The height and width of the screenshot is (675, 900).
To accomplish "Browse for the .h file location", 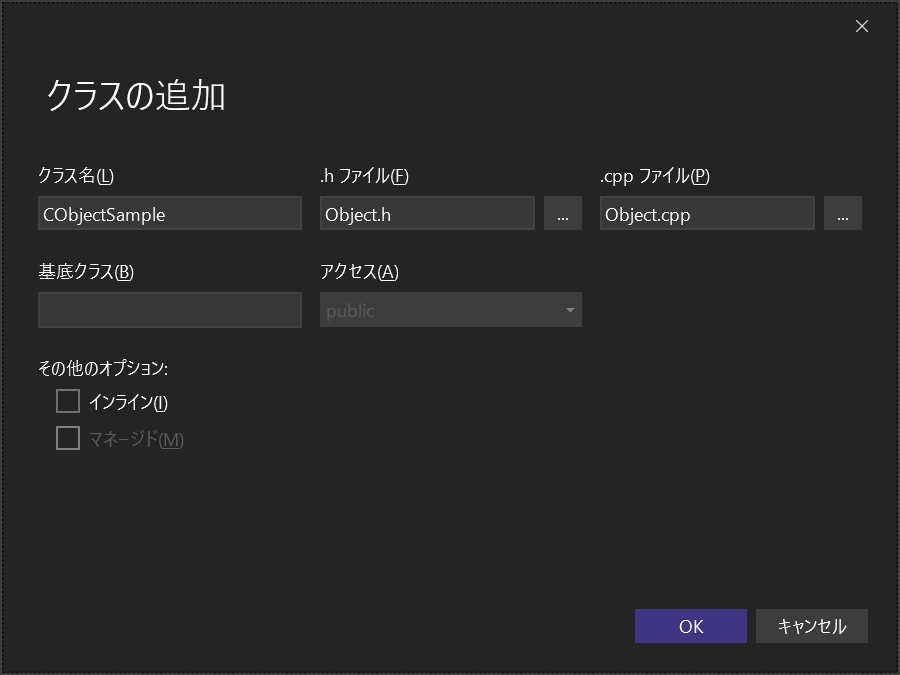I will pos(563,214).
